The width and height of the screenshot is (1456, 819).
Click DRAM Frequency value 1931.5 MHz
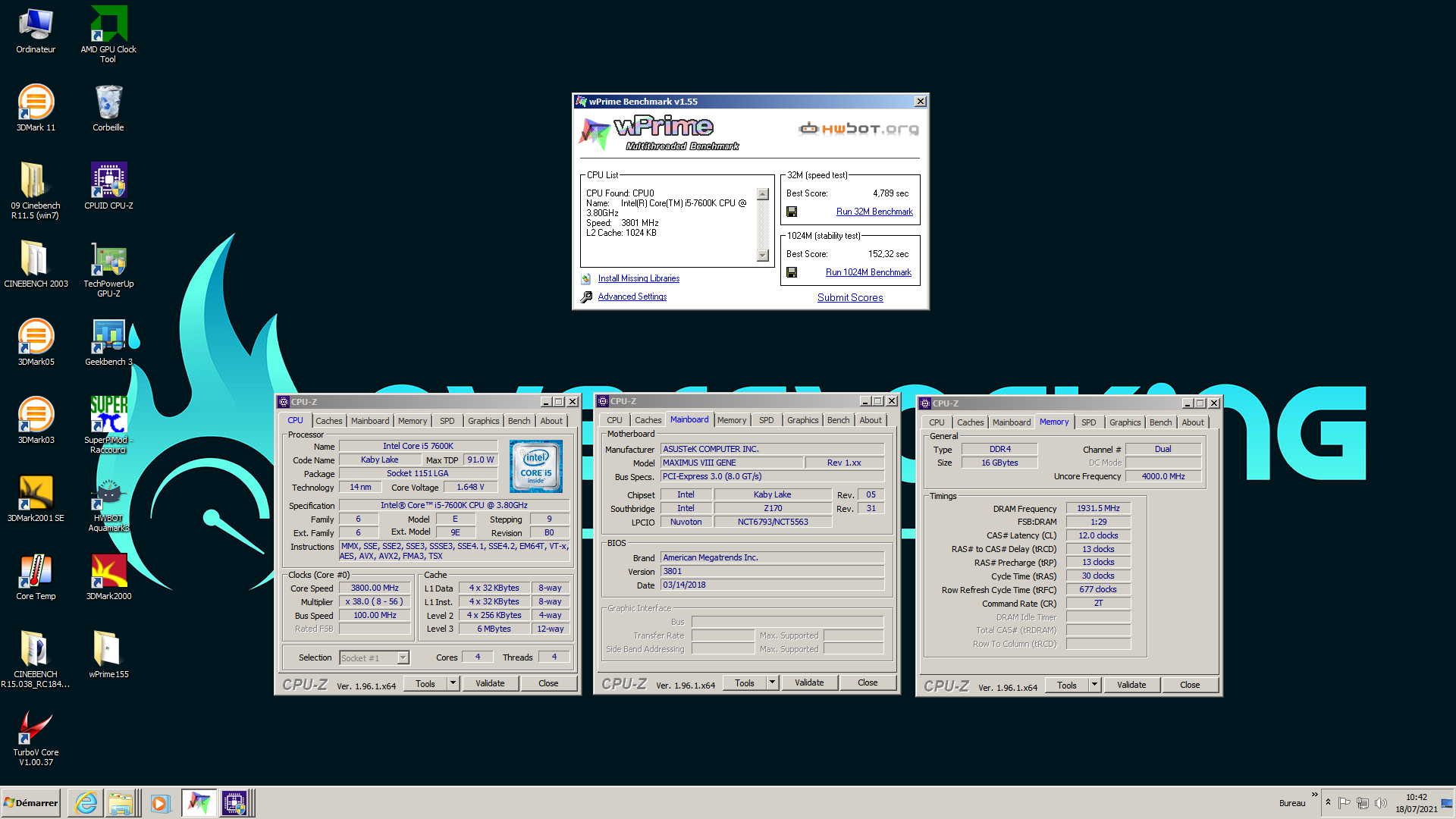pyautogui.click(x=1098, y=508)
